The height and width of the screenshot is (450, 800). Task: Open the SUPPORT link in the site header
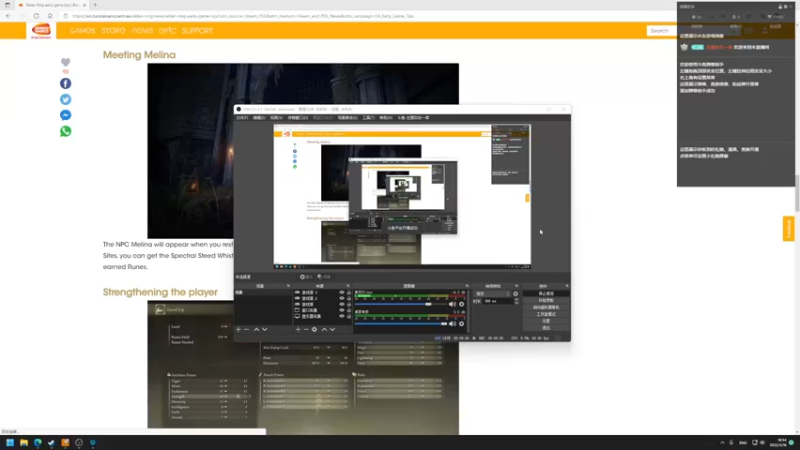click(197, 31)
